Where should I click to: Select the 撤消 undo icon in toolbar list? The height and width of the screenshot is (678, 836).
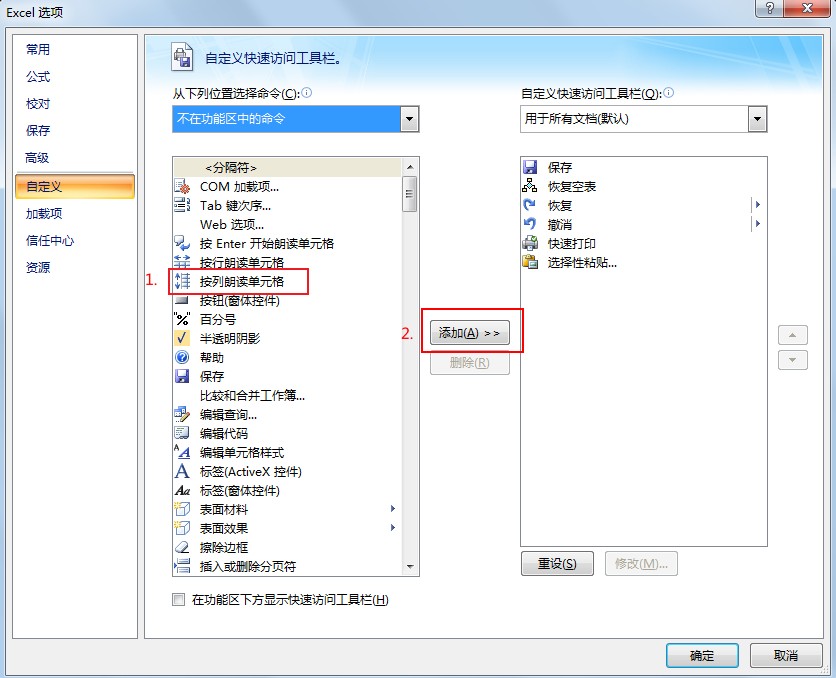(x=530, y=224)
